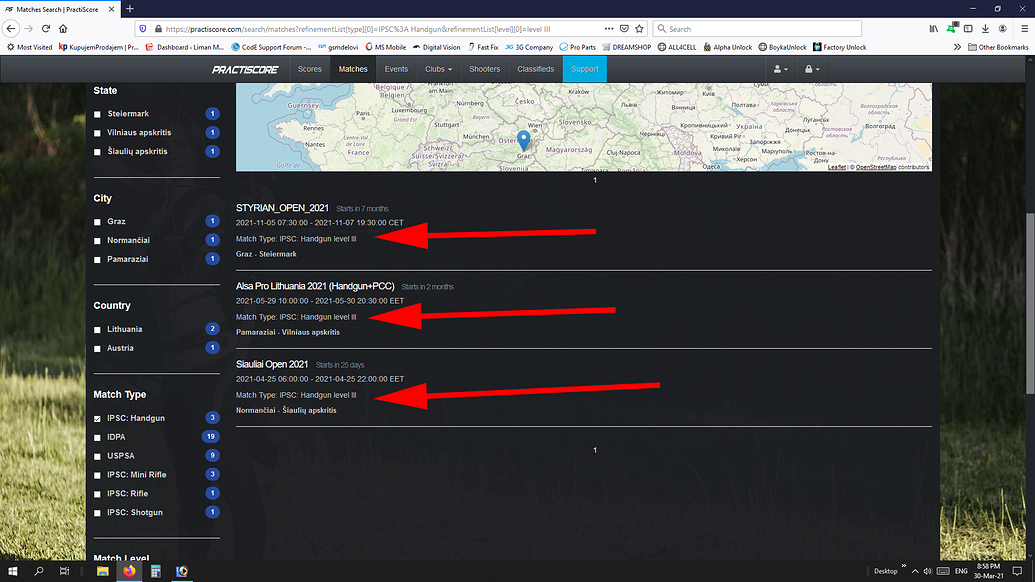Check the Lithuania country filter
Viewport: 1035px width, 582px height.
point(98,329)
